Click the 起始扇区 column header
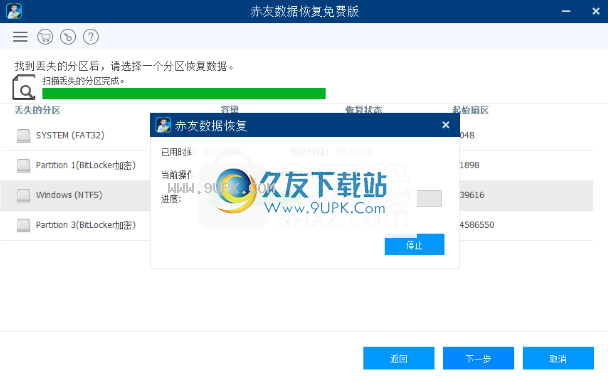This screenshot has height=382, width=608. 470,110
